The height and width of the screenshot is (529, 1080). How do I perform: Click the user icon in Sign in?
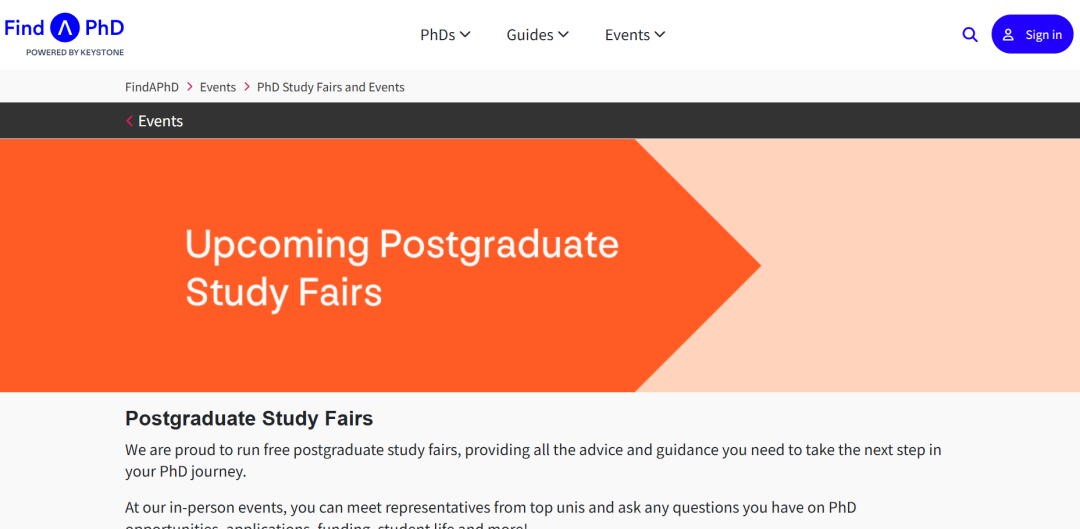coord(1008,35)
